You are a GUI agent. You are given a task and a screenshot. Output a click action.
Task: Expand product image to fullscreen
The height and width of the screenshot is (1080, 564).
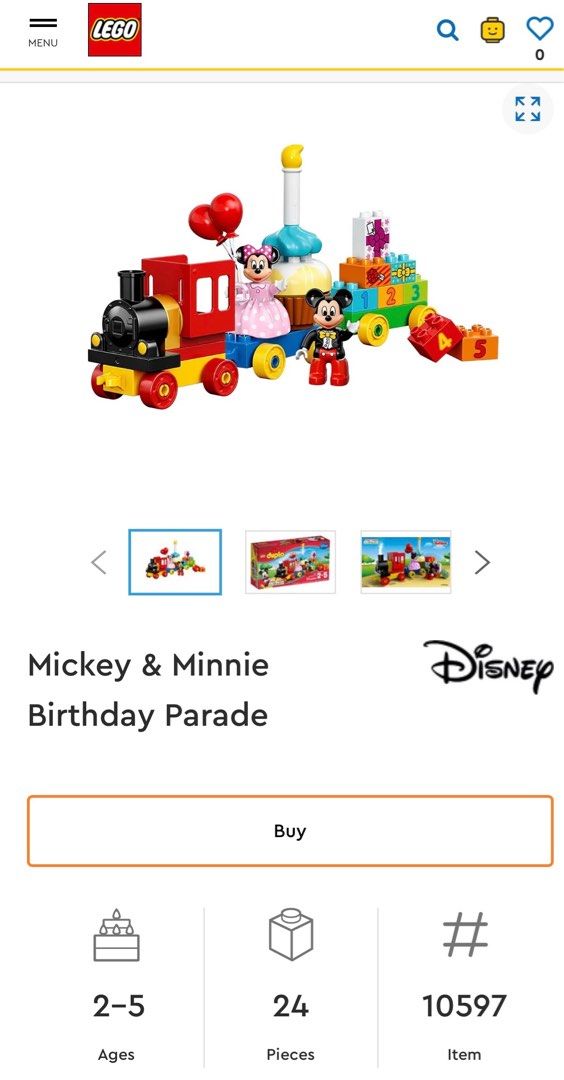pyautogui.click(x=528, y=109)
